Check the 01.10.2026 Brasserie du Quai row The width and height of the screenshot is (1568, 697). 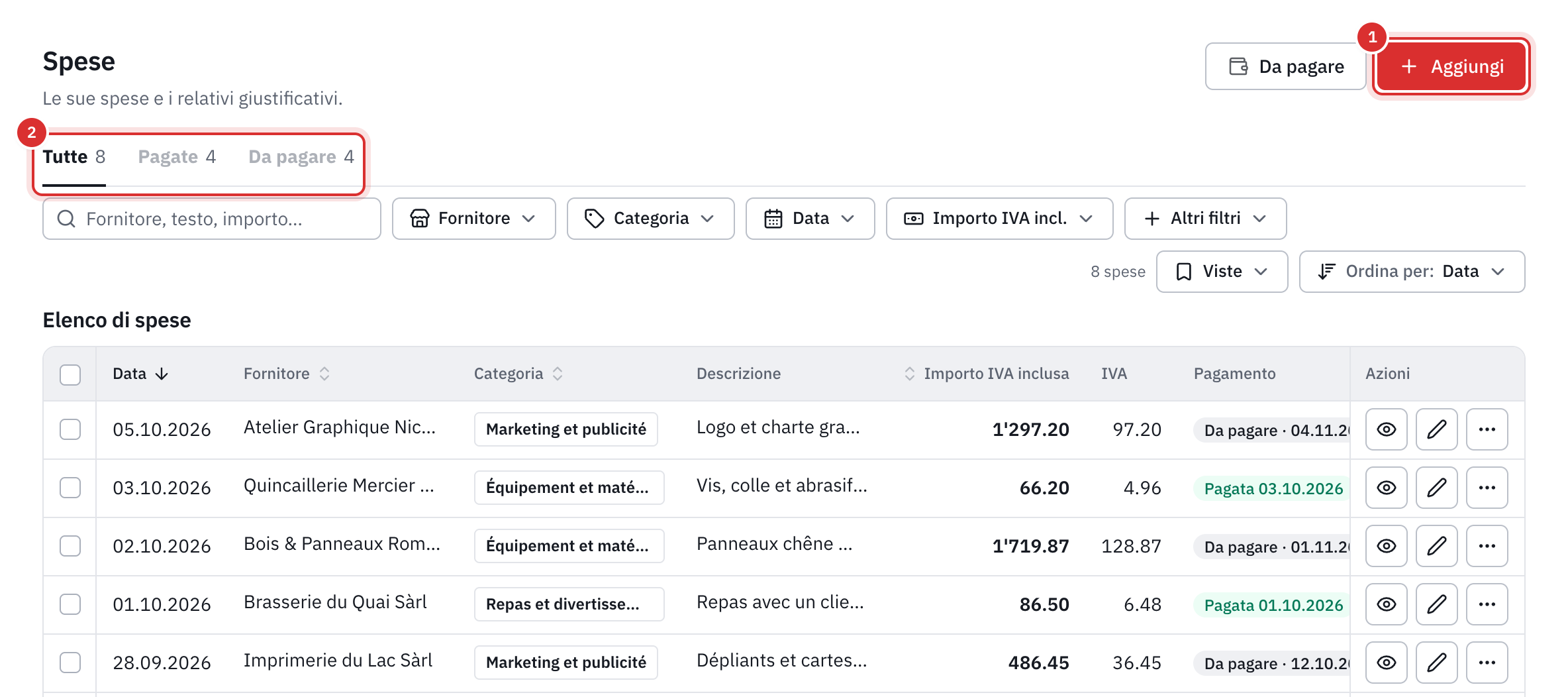click(x=70, y=604)
